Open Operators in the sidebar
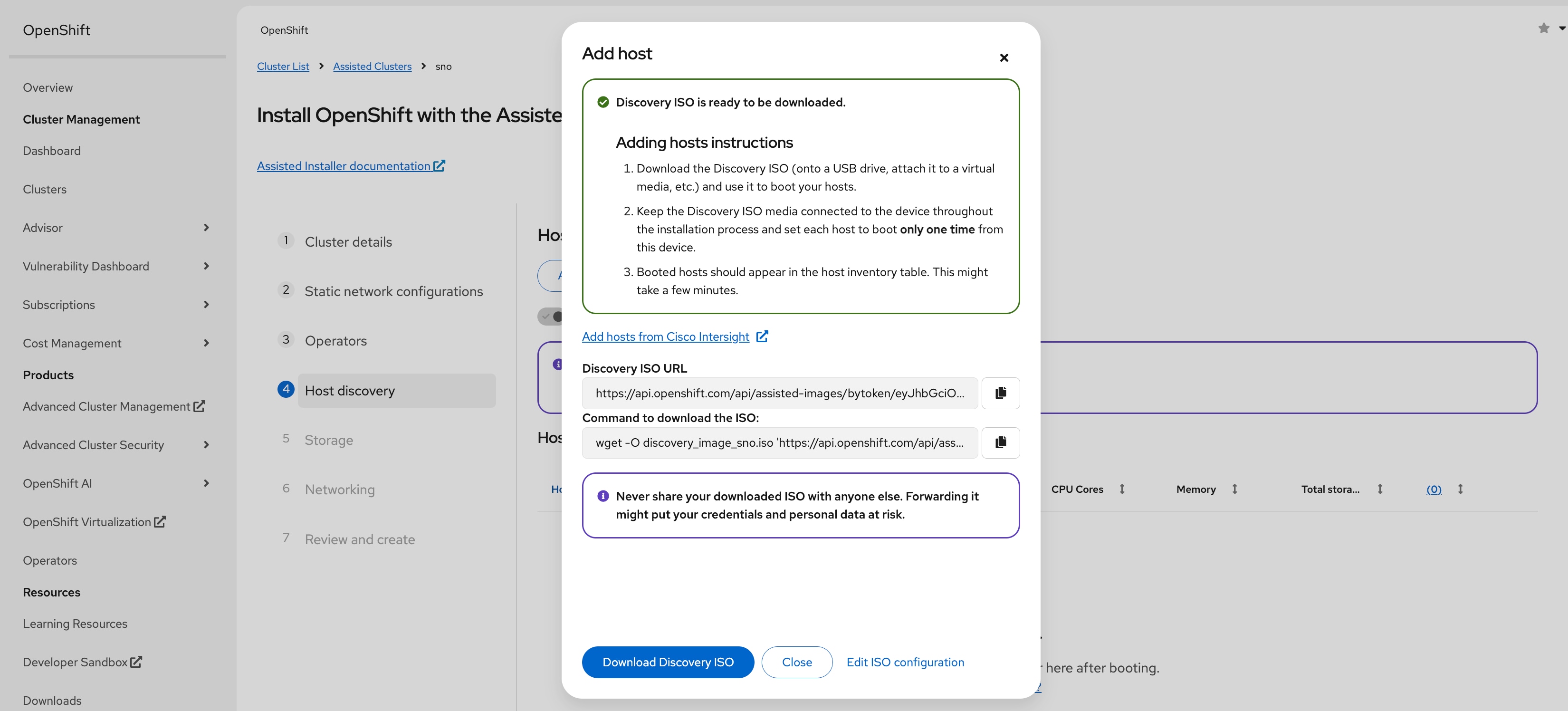 point(50,560)
